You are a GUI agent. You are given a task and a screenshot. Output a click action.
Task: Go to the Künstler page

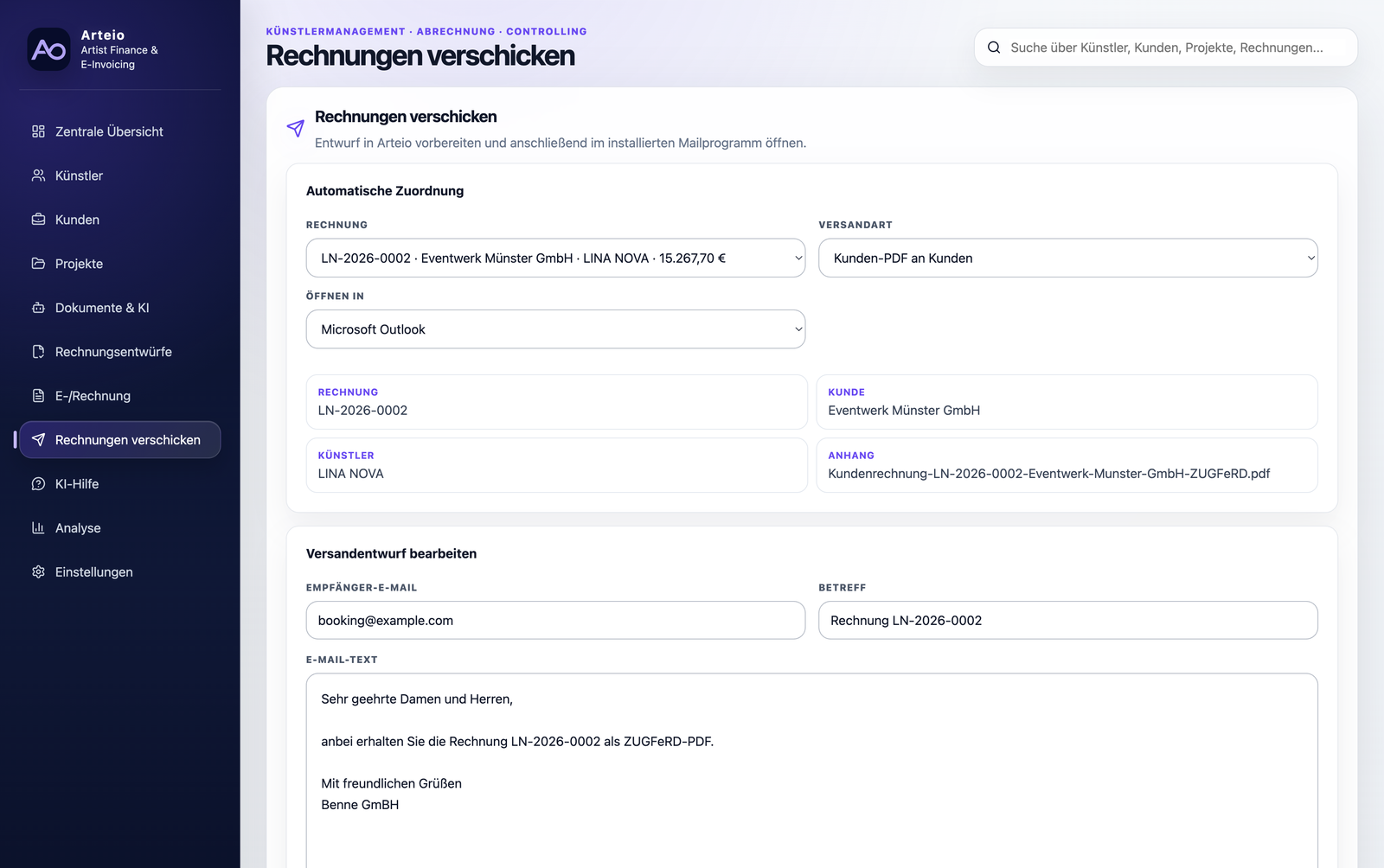120,176
